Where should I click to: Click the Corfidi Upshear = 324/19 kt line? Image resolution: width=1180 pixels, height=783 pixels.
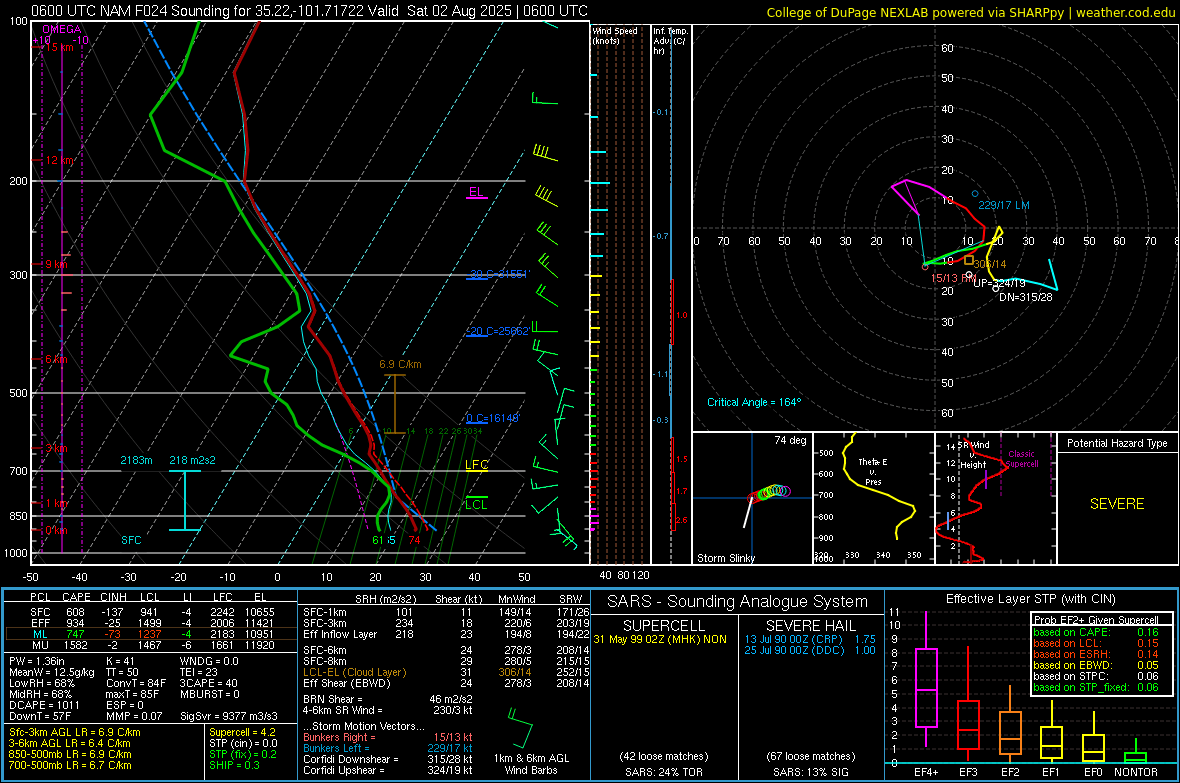pyautogui.click(x=388, y=769)
